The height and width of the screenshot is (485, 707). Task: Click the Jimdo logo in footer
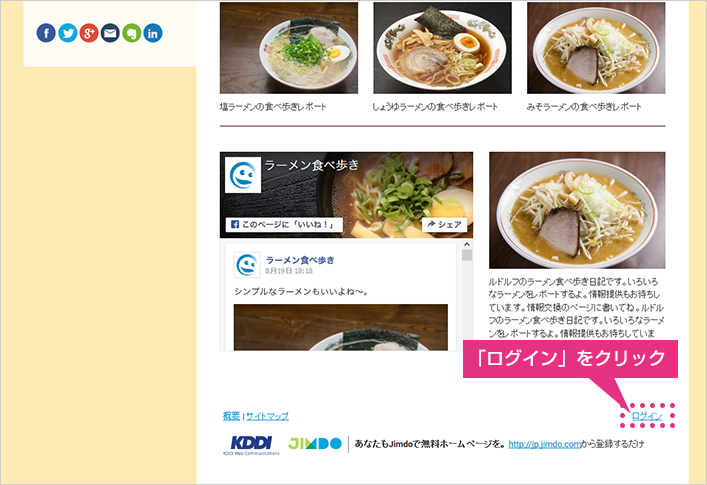[315, 444]
